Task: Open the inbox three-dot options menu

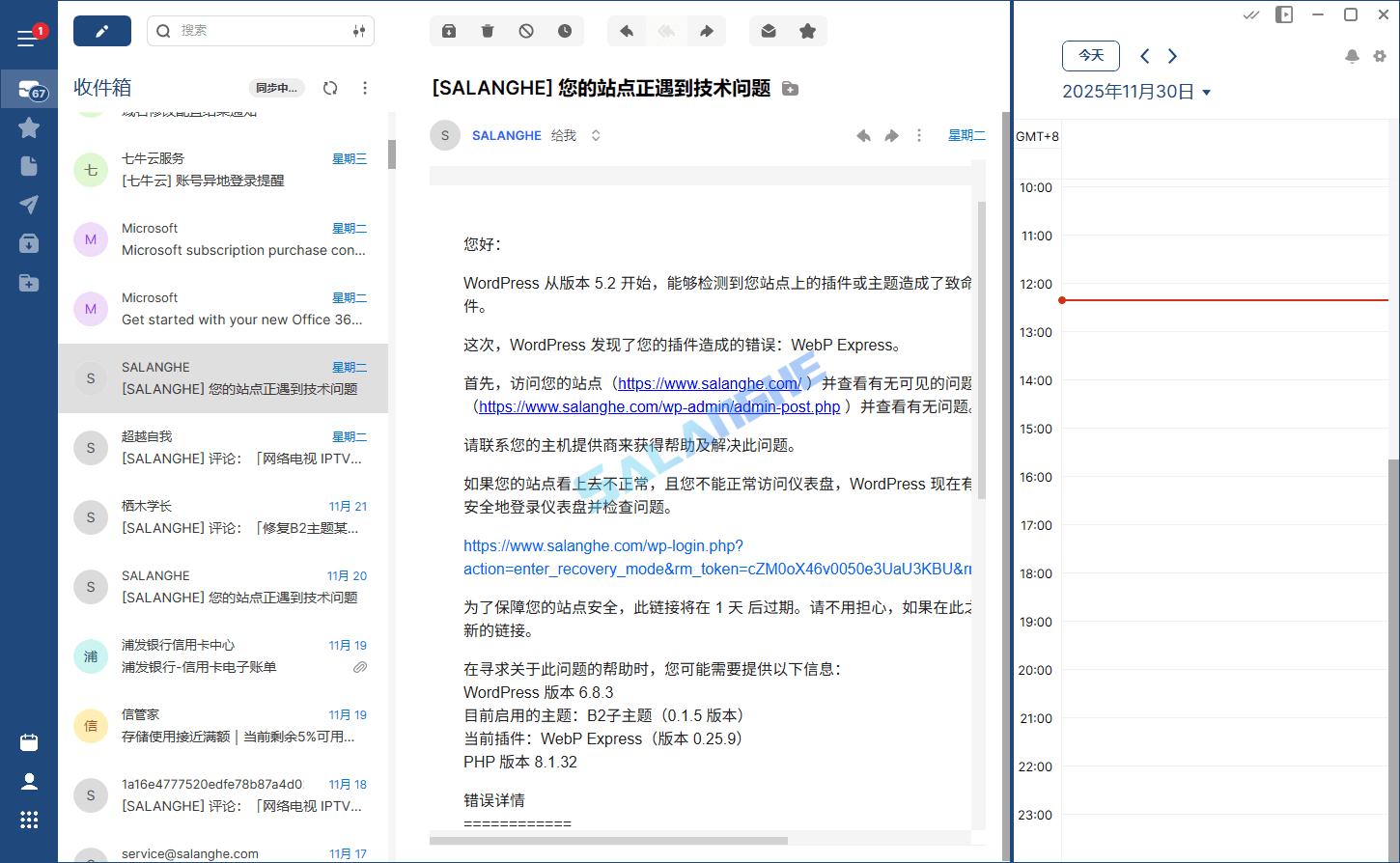Action: coord(365,88)
